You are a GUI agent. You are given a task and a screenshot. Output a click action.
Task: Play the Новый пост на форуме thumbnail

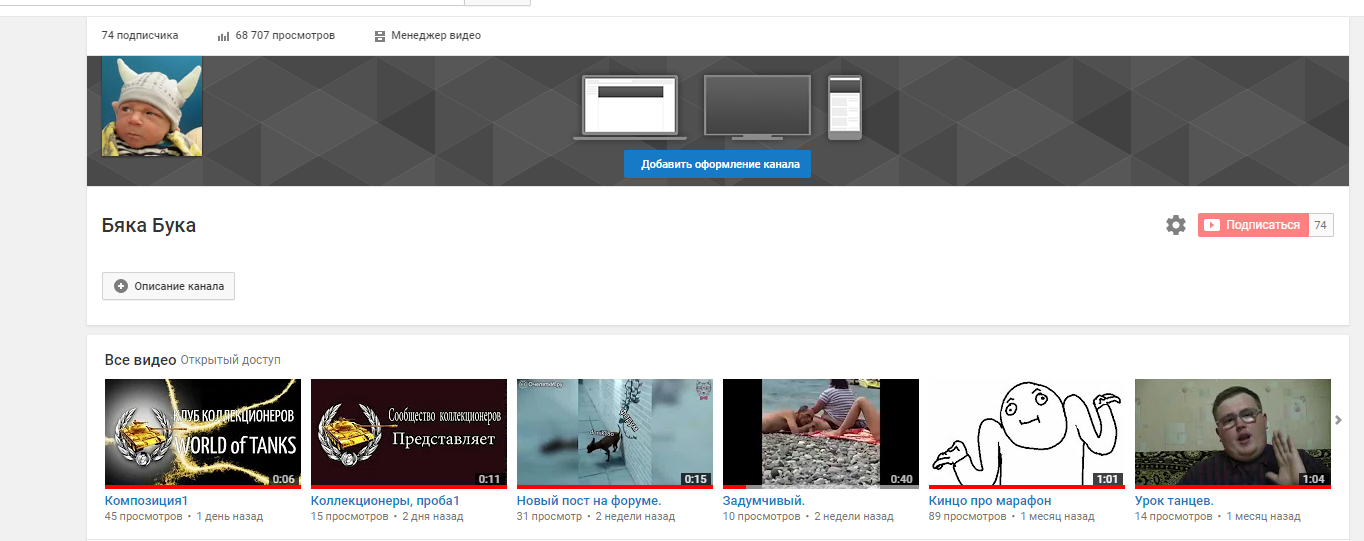point(615,434)
